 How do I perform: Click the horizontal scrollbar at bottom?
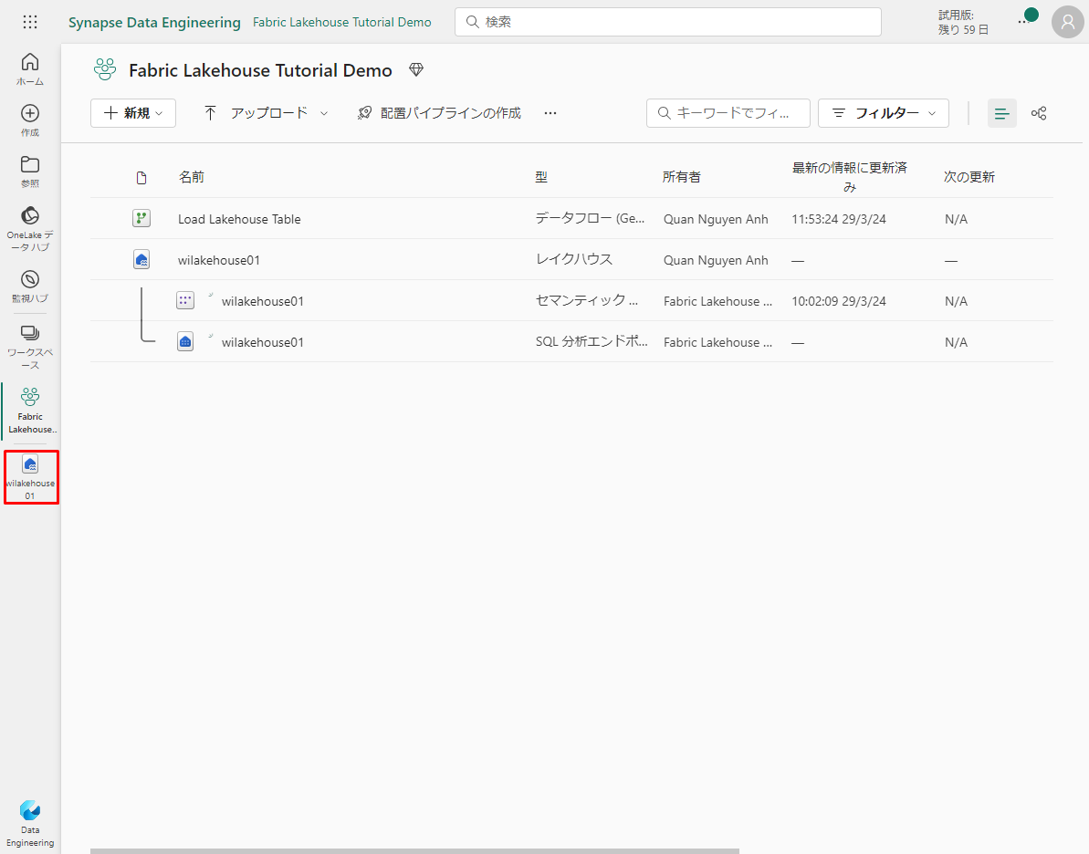(x=415, y=851)
